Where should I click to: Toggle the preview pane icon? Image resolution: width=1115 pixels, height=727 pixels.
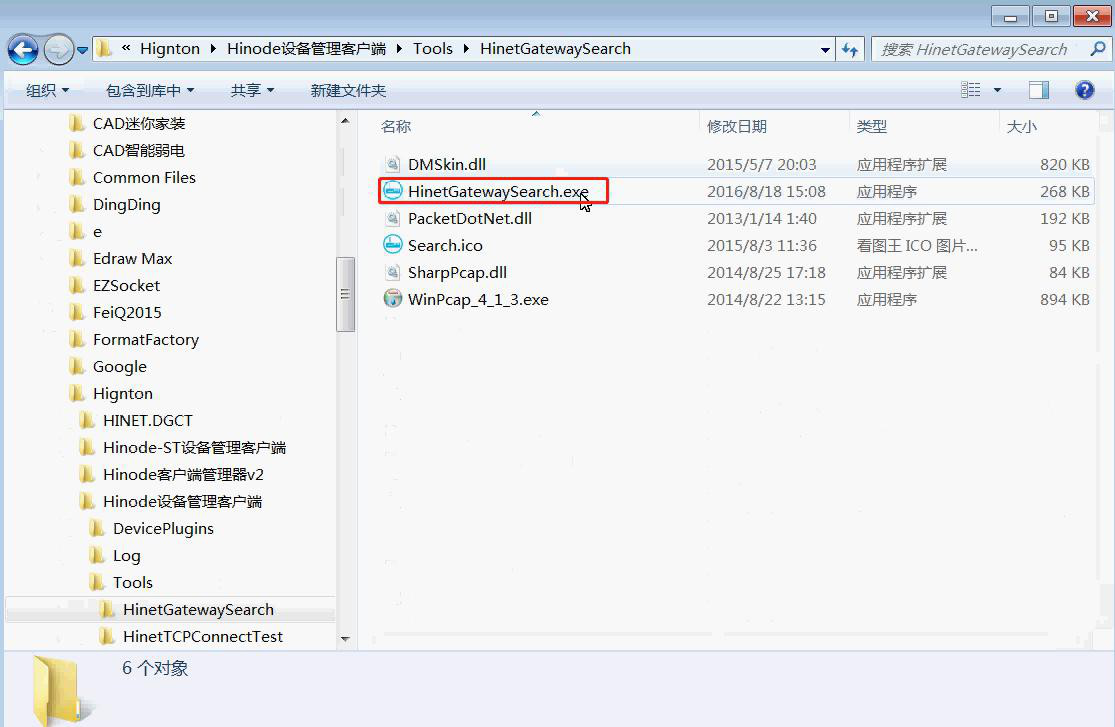click(1039, 90)
